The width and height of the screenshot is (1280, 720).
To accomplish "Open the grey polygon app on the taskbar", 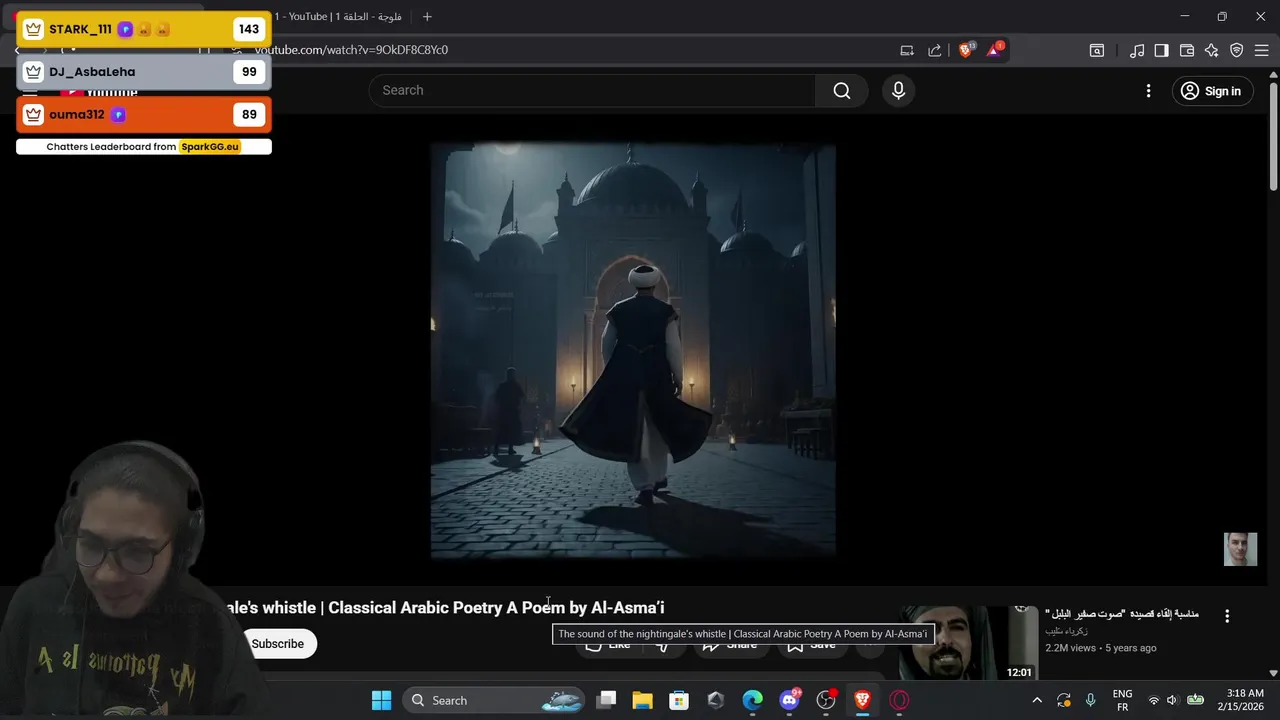I will pos(716,701).
